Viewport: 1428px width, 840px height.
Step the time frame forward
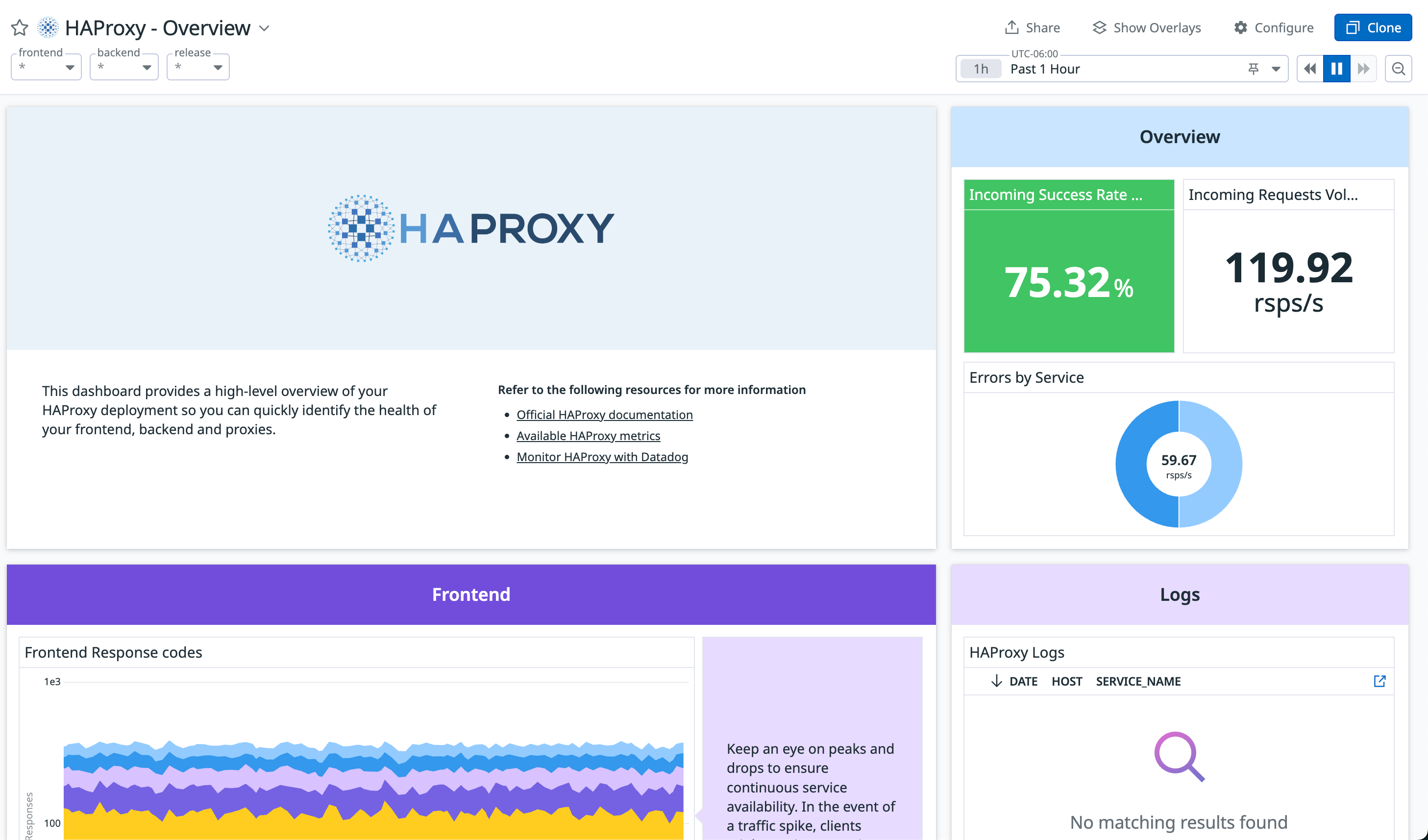coord(1363,69)
